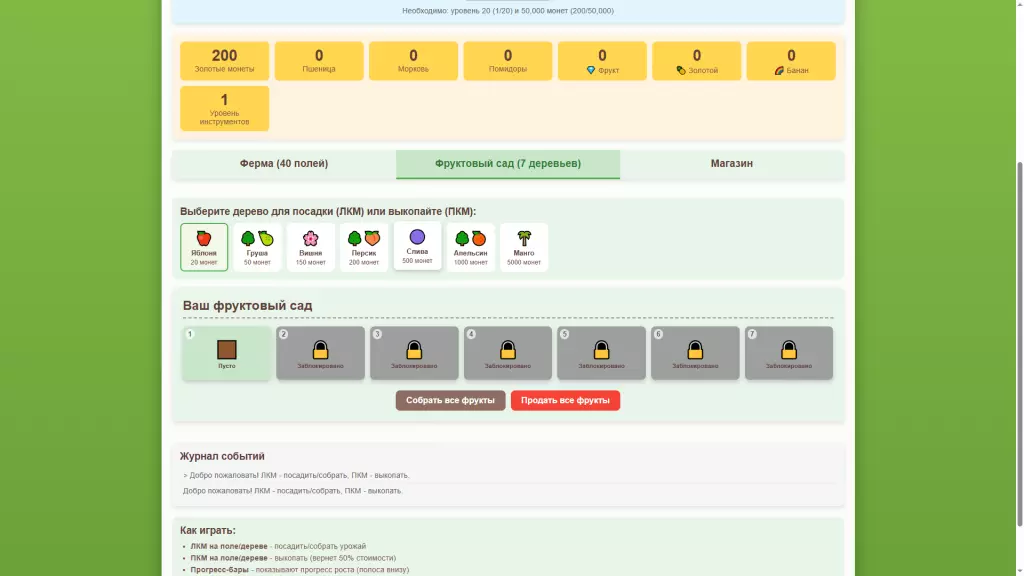Click the Уровень инструментов tile
Viewport: 1024px width, 576px height.
click(x=224, y=108)
